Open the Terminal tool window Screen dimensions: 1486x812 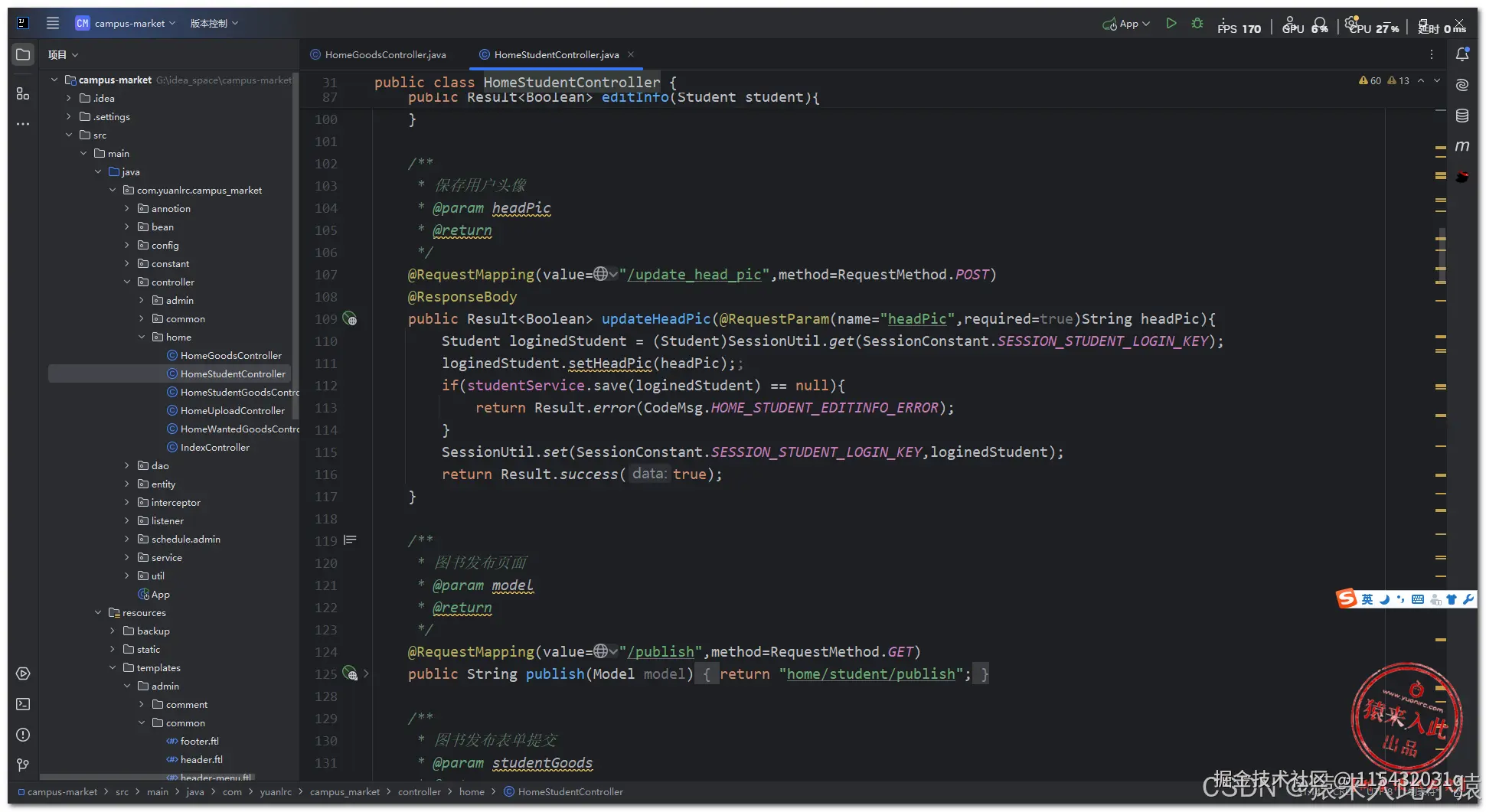tap(23, 704)
